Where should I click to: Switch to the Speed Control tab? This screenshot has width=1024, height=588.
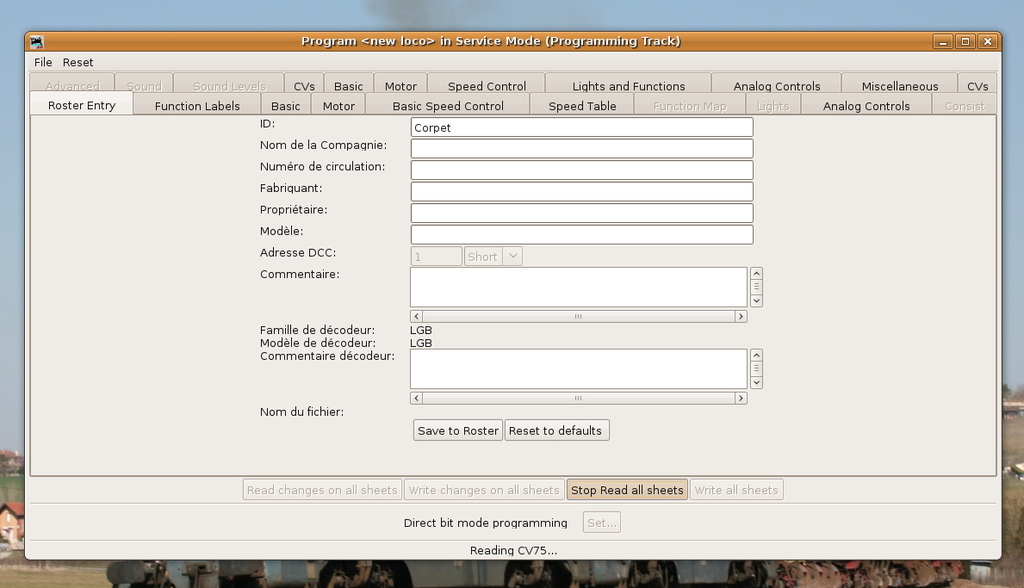487,86
